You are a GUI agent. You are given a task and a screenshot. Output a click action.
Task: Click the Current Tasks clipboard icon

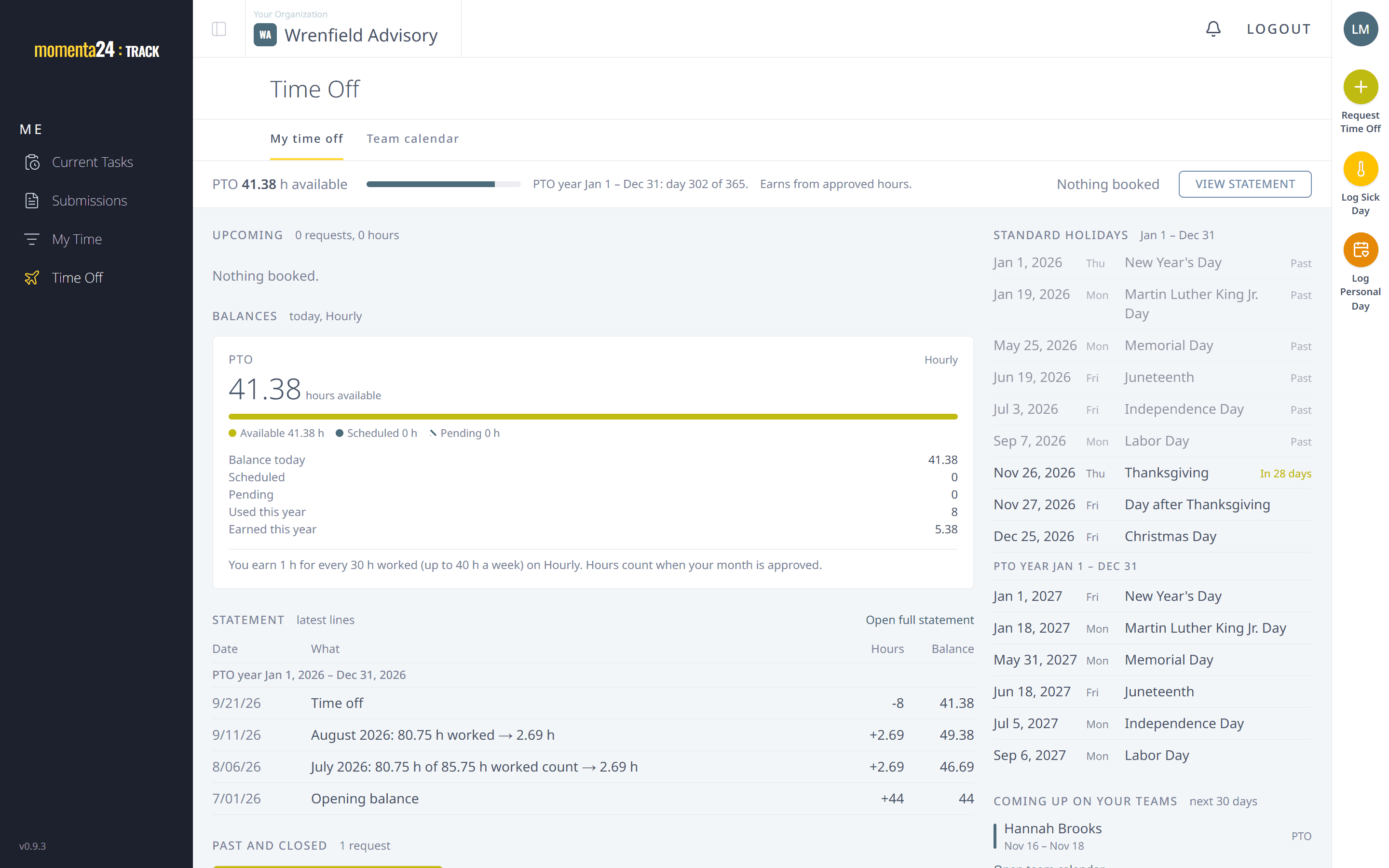pos(32,163)
